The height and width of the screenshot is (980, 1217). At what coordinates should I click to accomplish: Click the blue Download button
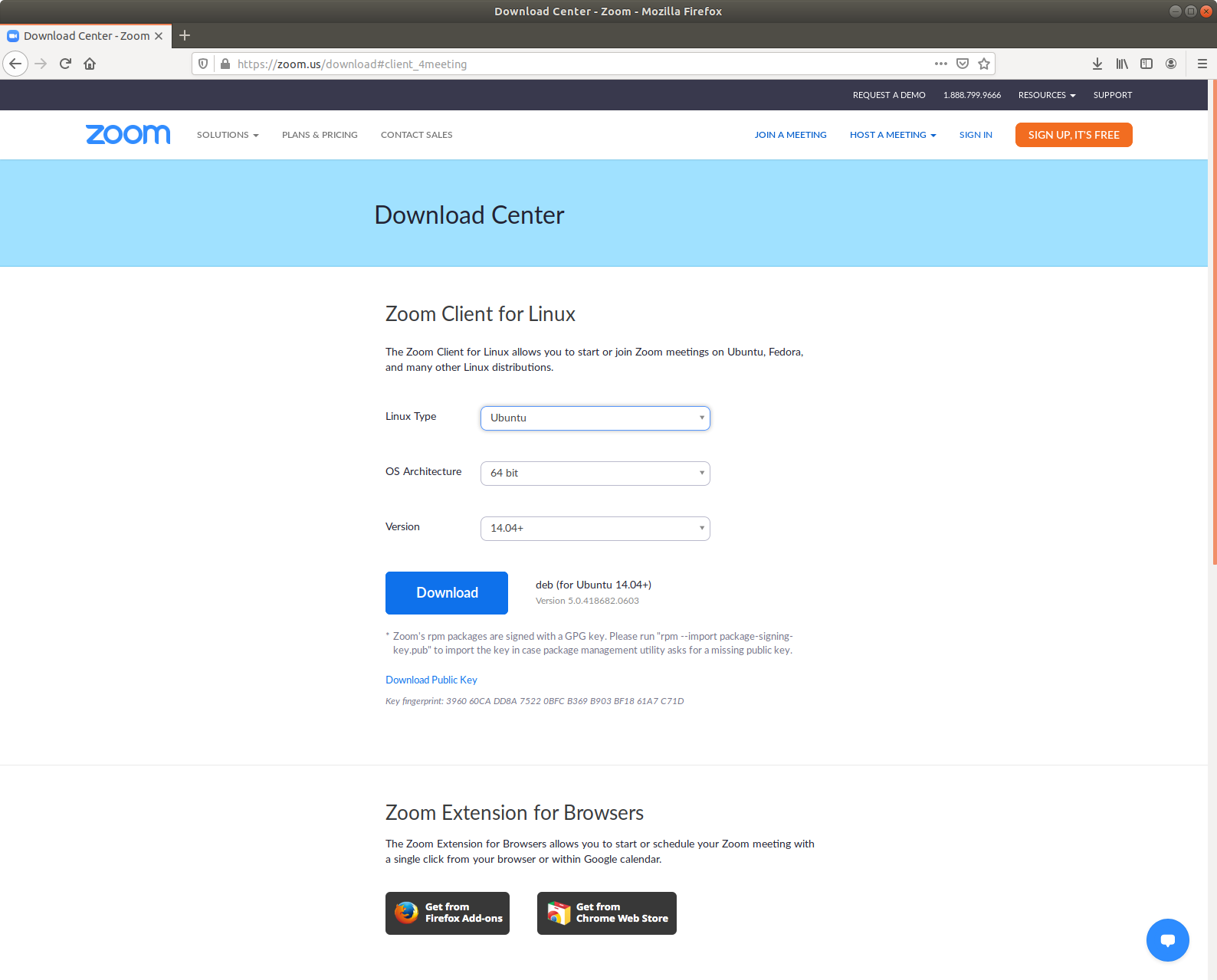pos(447,593)
